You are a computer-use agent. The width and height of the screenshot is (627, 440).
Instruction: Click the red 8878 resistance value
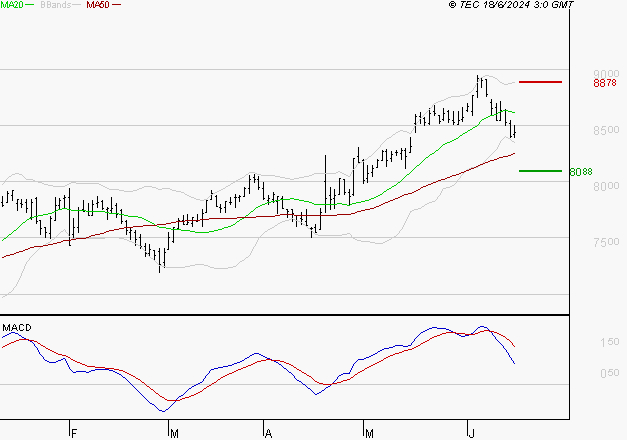(605, 83)
